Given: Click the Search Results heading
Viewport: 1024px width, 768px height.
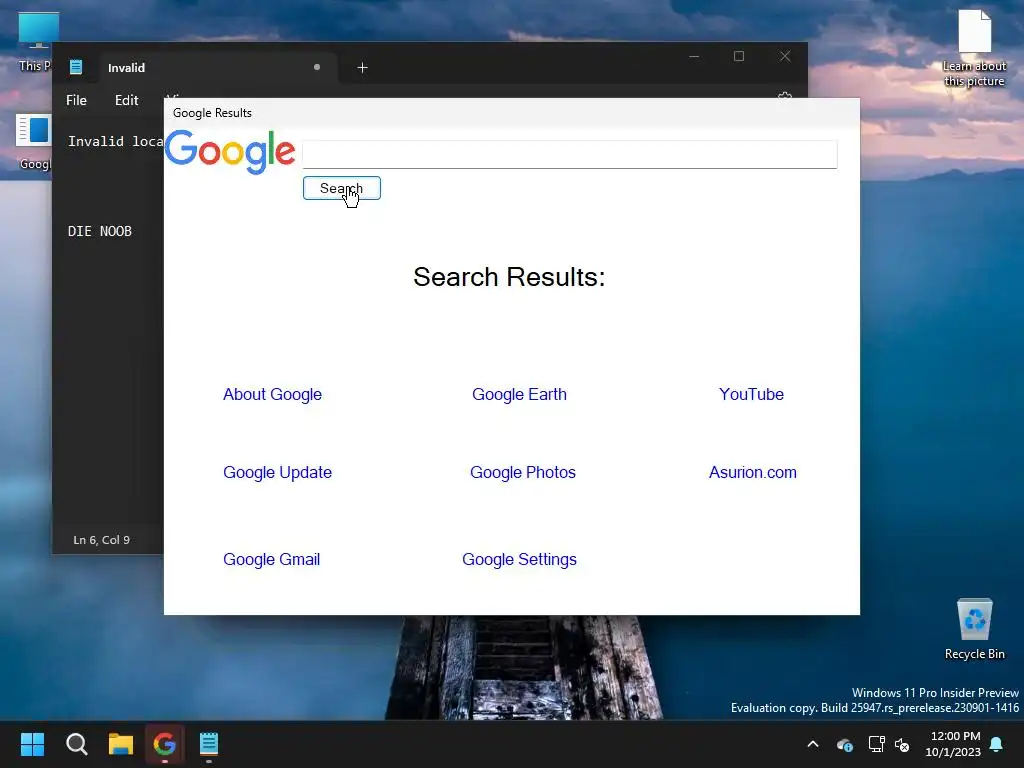Looking at the screenshot, I should (509, 277).
